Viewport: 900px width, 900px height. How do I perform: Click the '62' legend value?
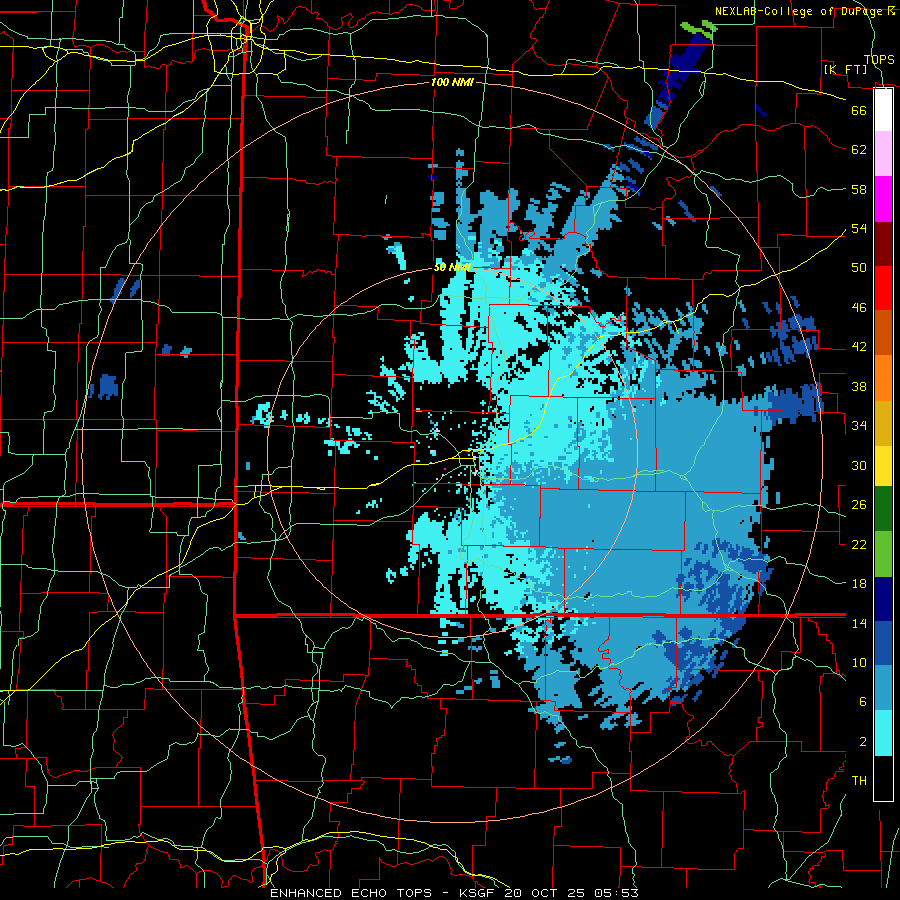tap(859, 150)
